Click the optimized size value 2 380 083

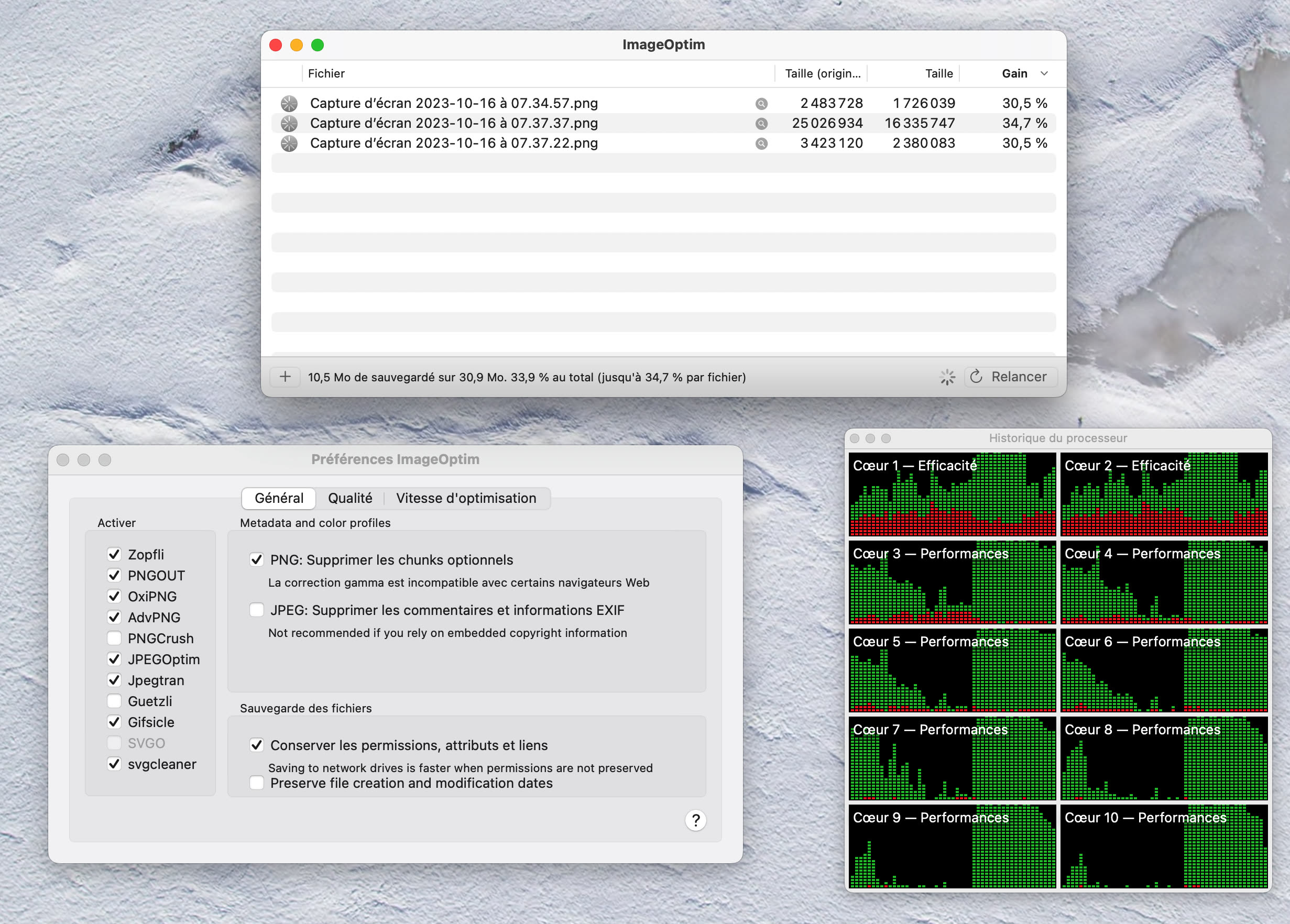pyautogui.click(x=924, y=144)
